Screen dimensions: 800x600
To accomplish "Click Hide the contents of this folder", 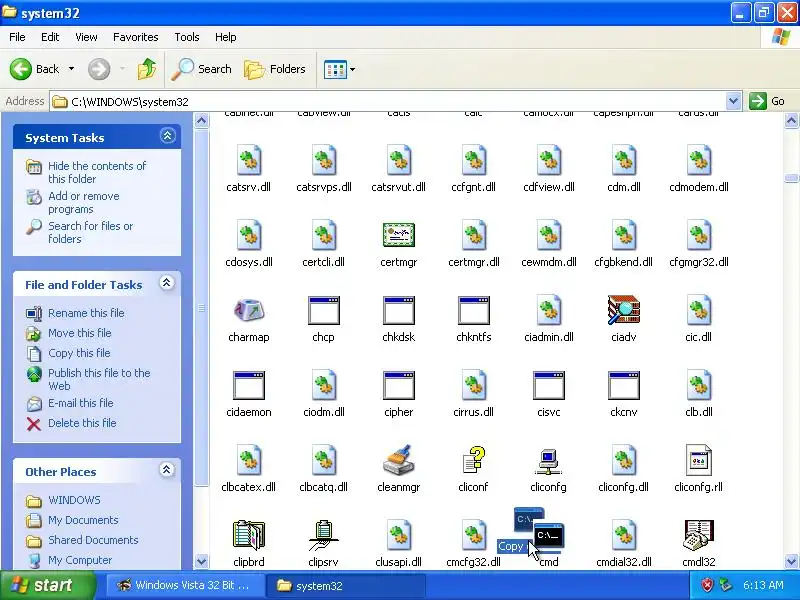I will click(97, 172).
